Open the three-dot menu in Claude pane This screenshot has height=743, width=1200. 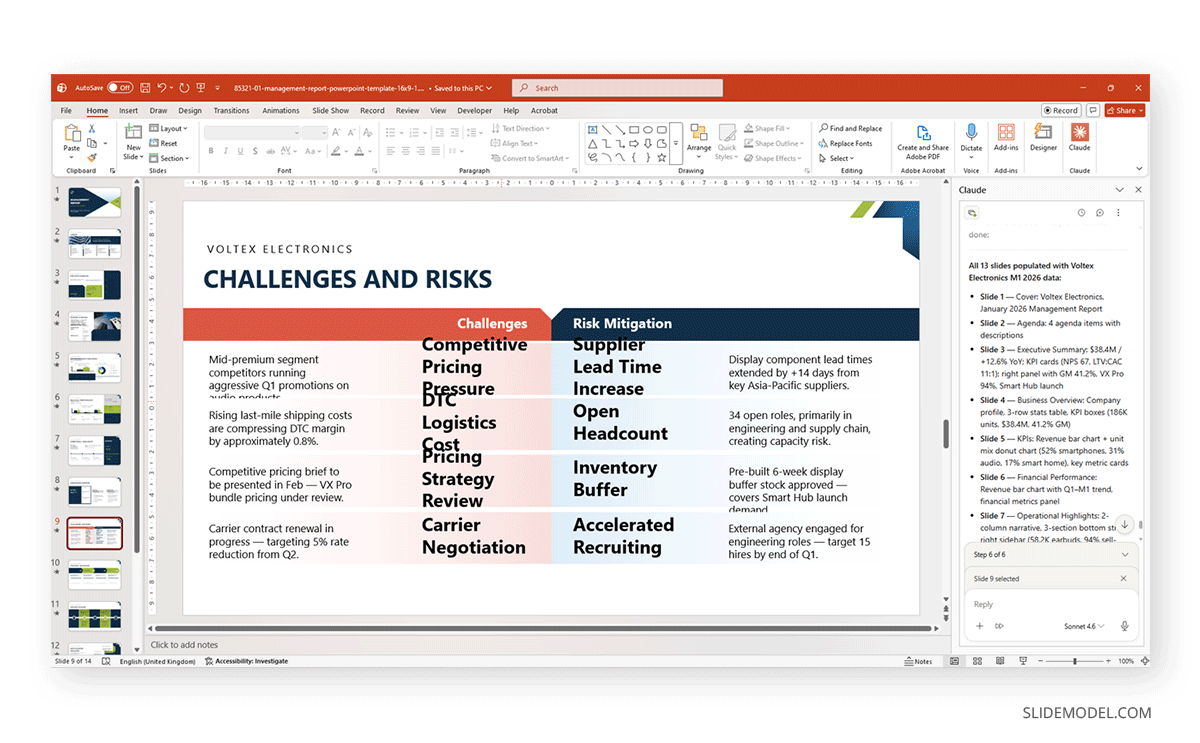pyautogui.click(x=1118, y=213)
